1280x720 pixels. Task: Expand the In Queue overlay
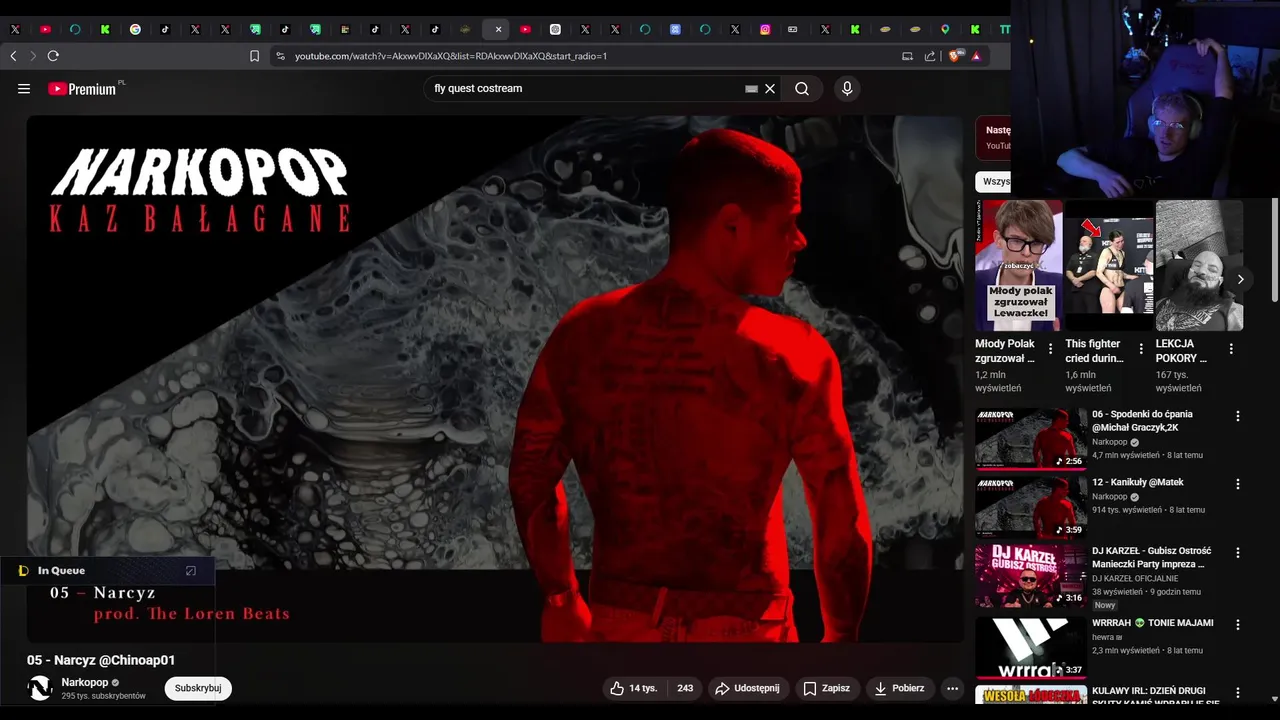pos(191,571)
